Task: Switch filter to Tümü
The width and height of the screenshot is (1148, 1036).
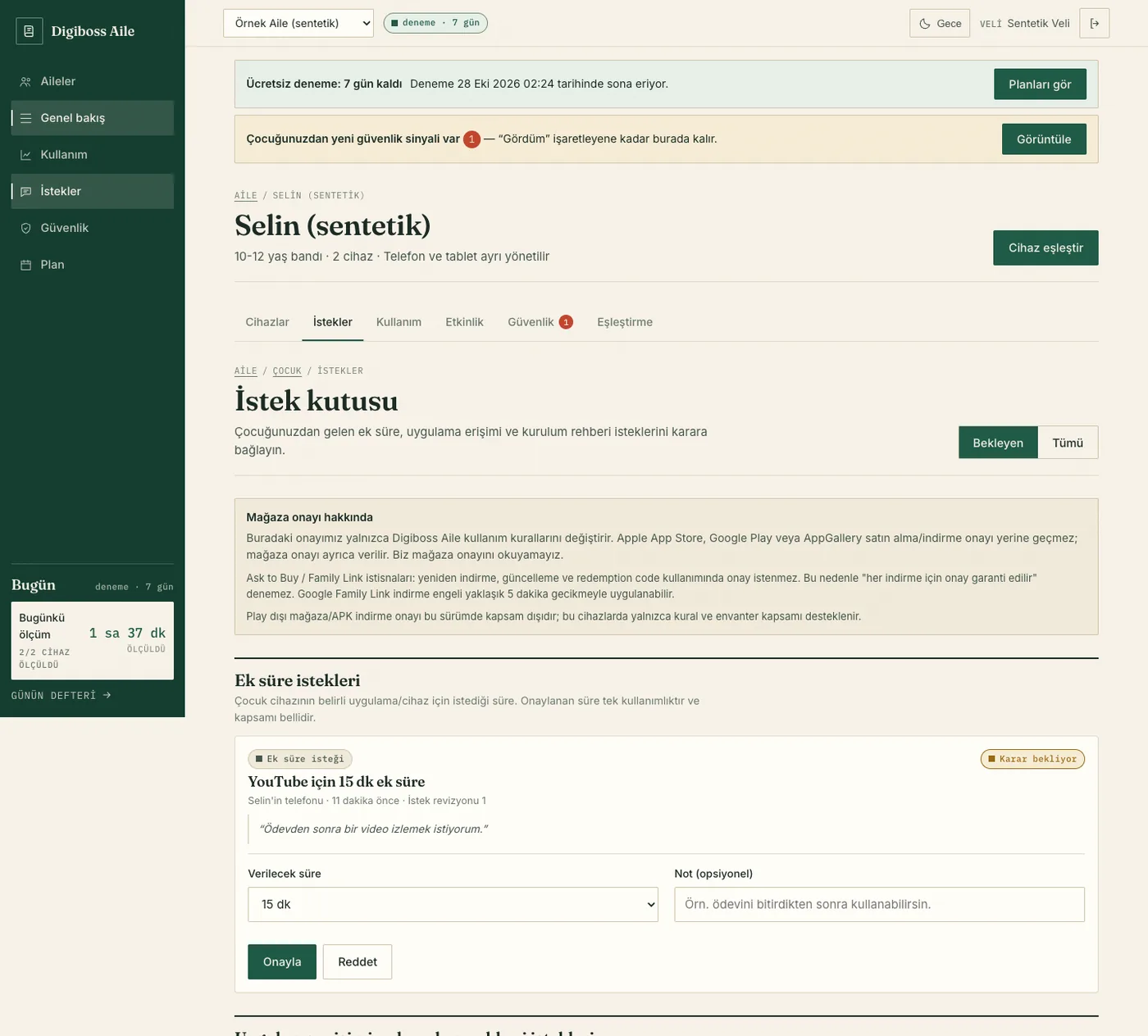Action: click(1068, 443)
